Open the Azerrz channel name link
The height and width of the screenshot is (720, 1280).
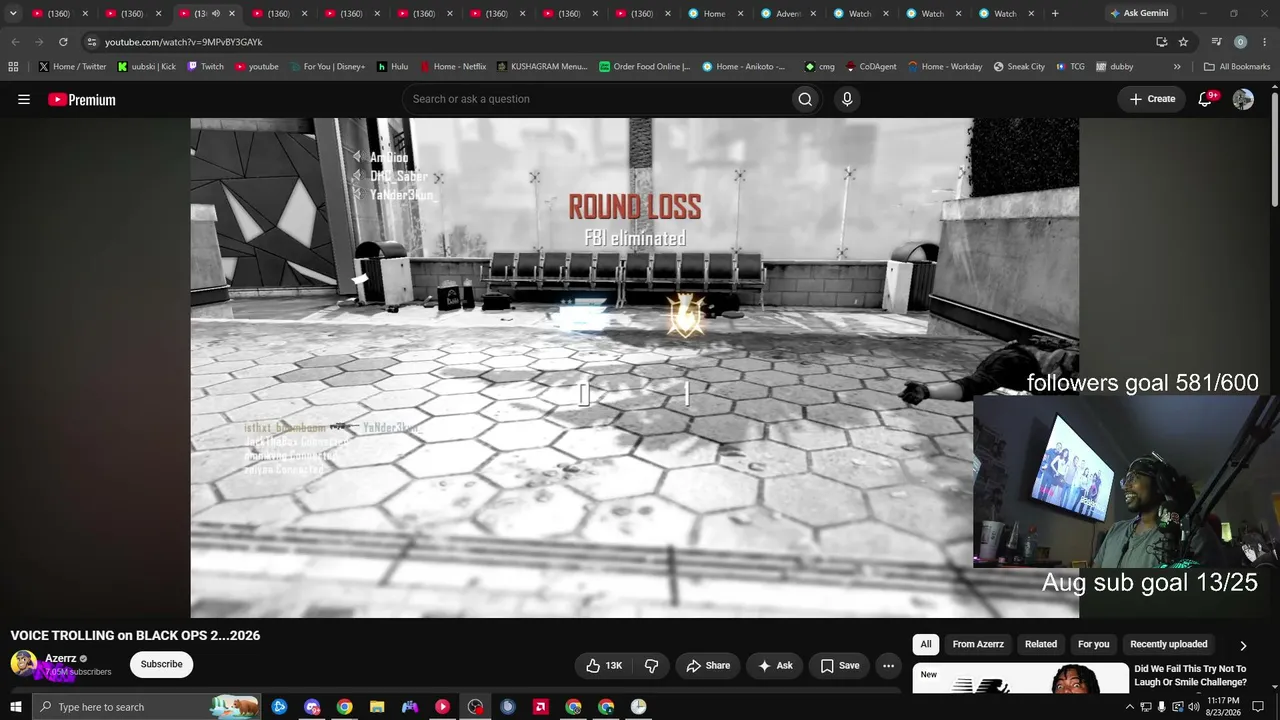coord(60,659)
